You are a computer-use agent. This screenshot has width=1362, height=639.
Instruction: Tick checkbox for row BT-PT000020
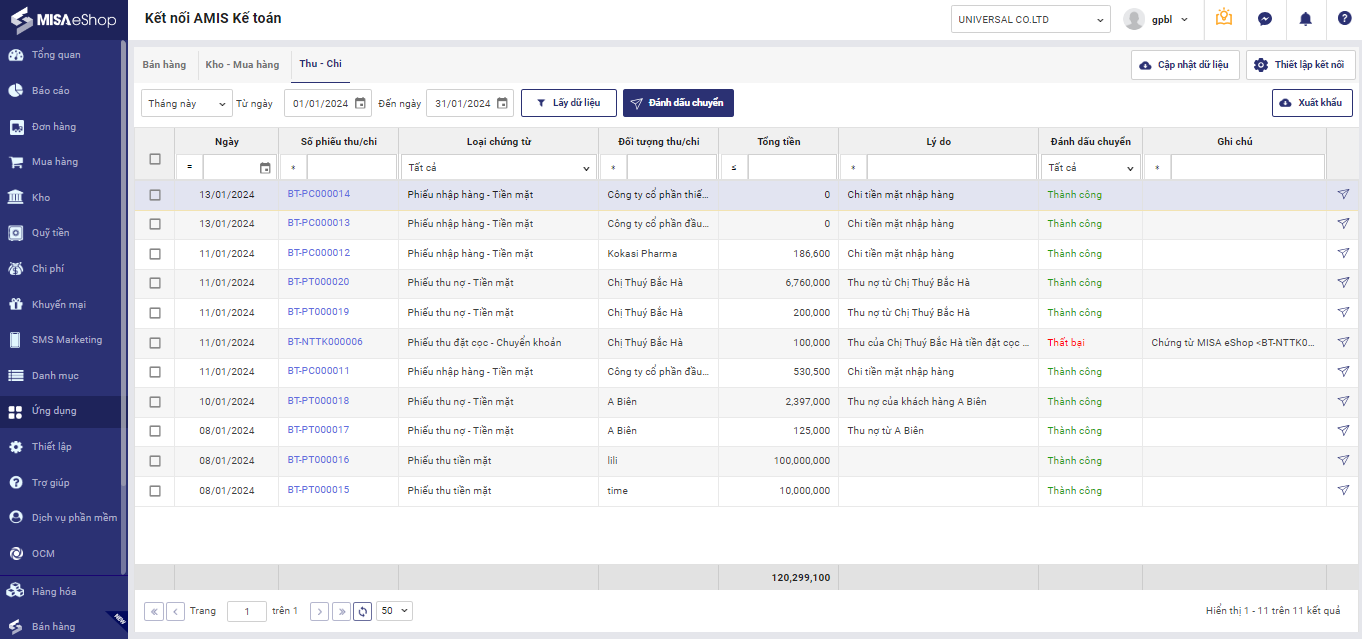click(155, 283)
